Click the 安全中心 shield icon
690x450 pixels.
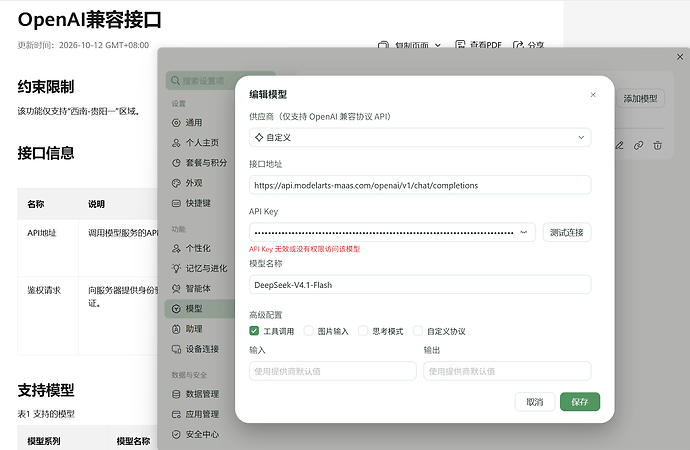tap(176, 435)
